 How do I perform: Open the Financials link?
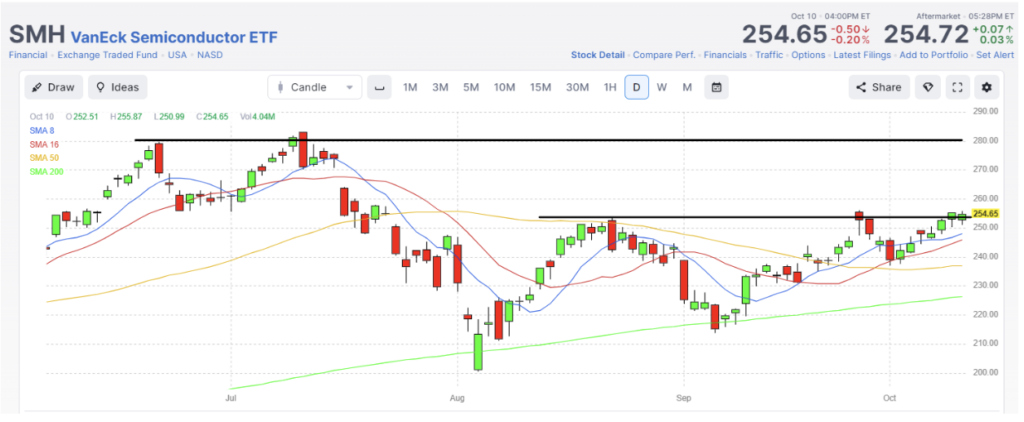[725, 55]
